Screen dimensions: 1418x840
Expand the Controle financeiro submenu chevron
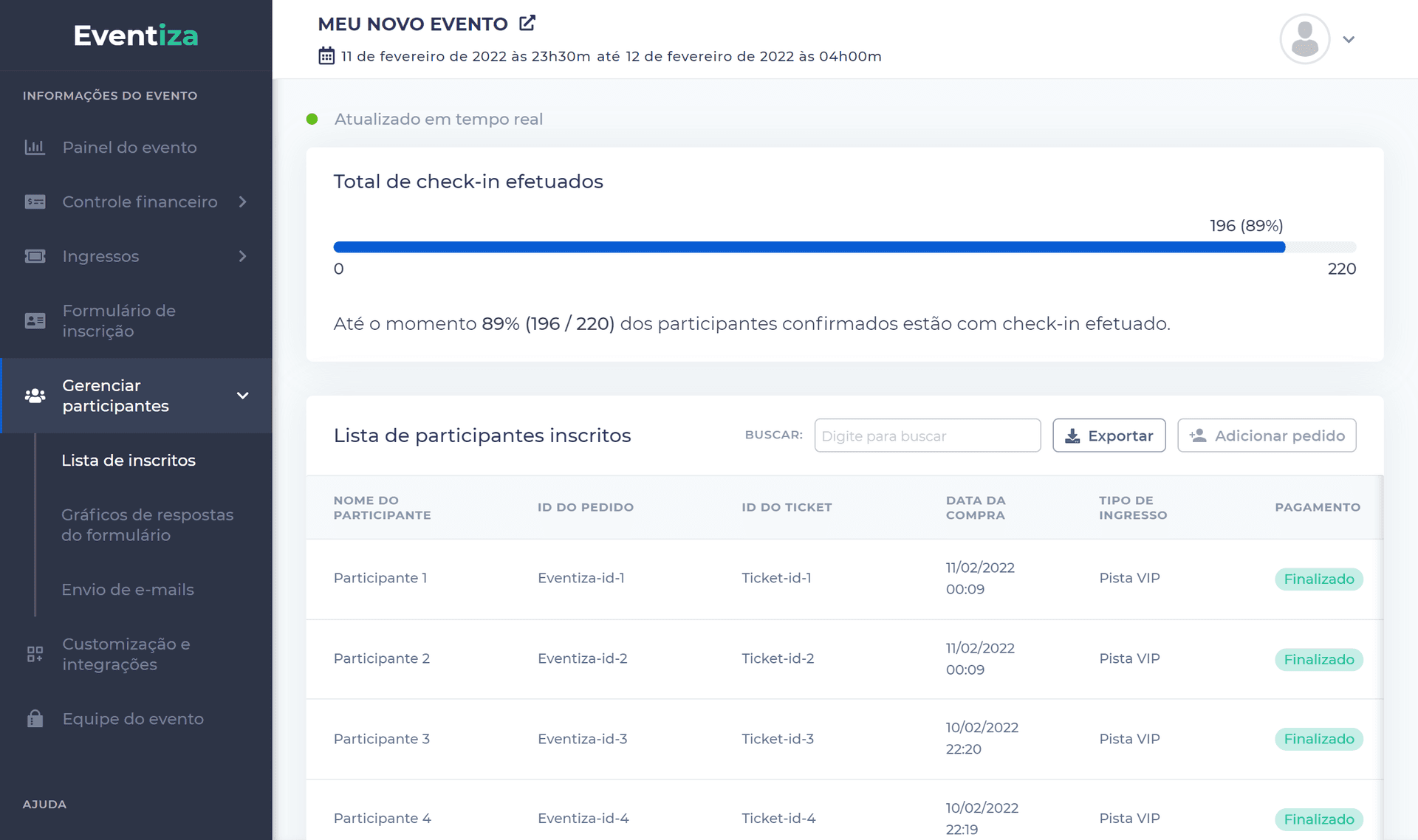coord(242,202)
